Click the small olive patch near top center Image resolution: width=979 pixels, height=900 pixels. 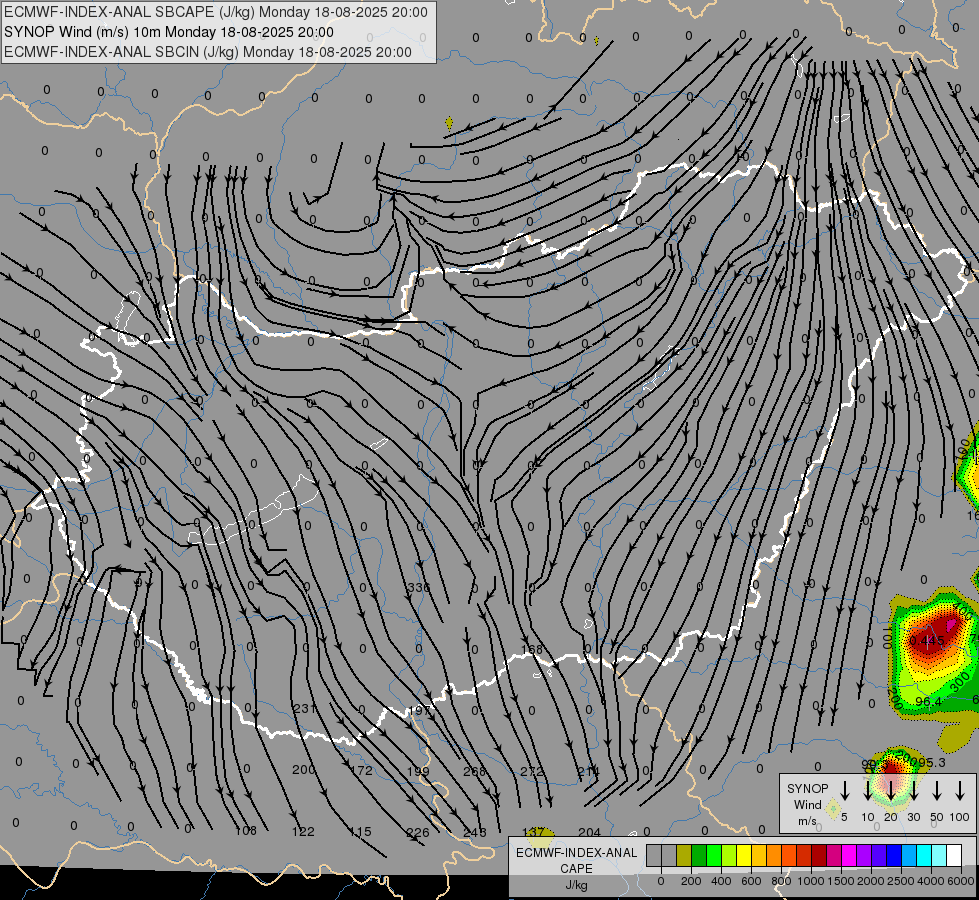(x=449, y=123)
